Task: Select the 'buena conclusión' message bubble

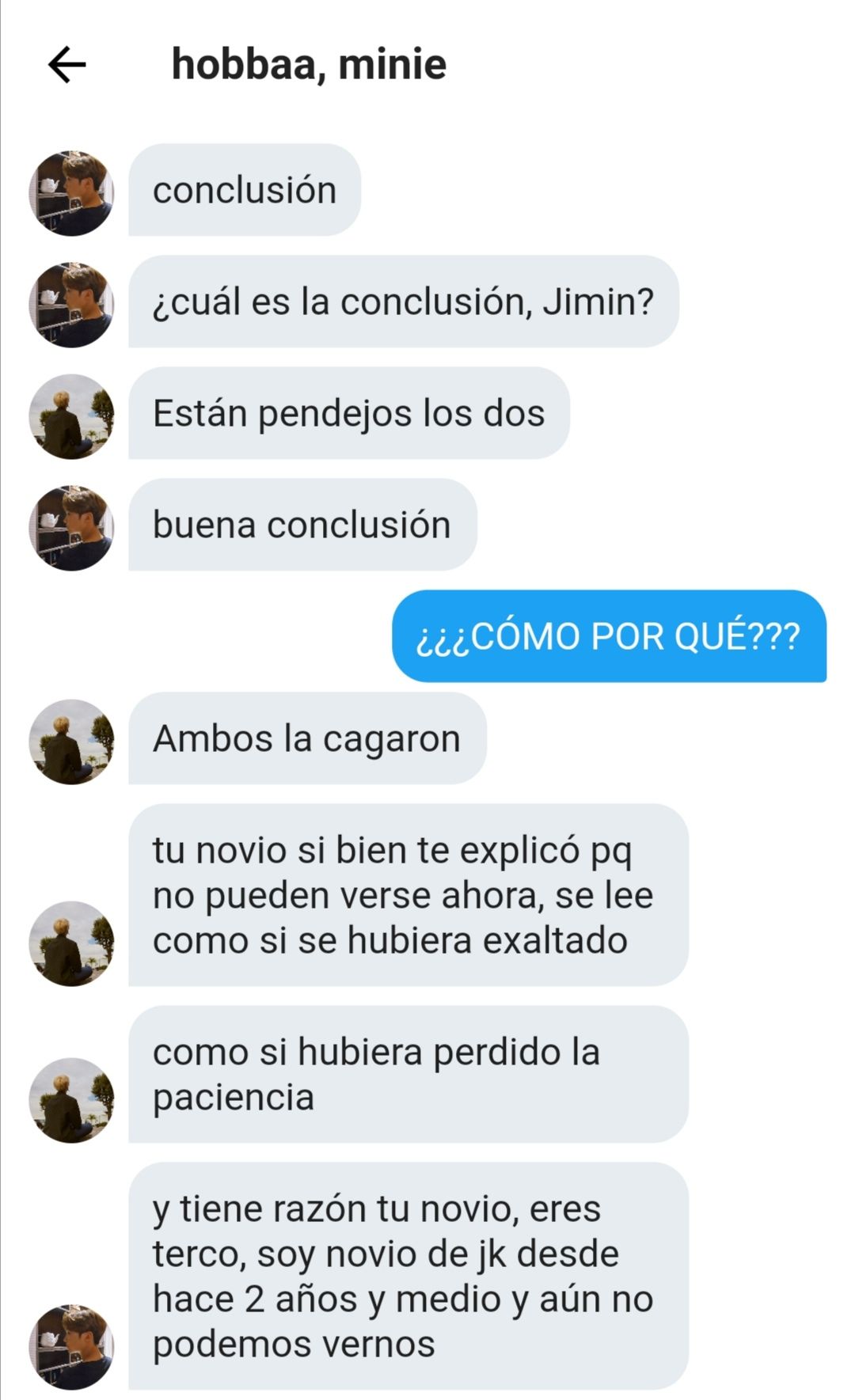Action: tap(302, 525)
